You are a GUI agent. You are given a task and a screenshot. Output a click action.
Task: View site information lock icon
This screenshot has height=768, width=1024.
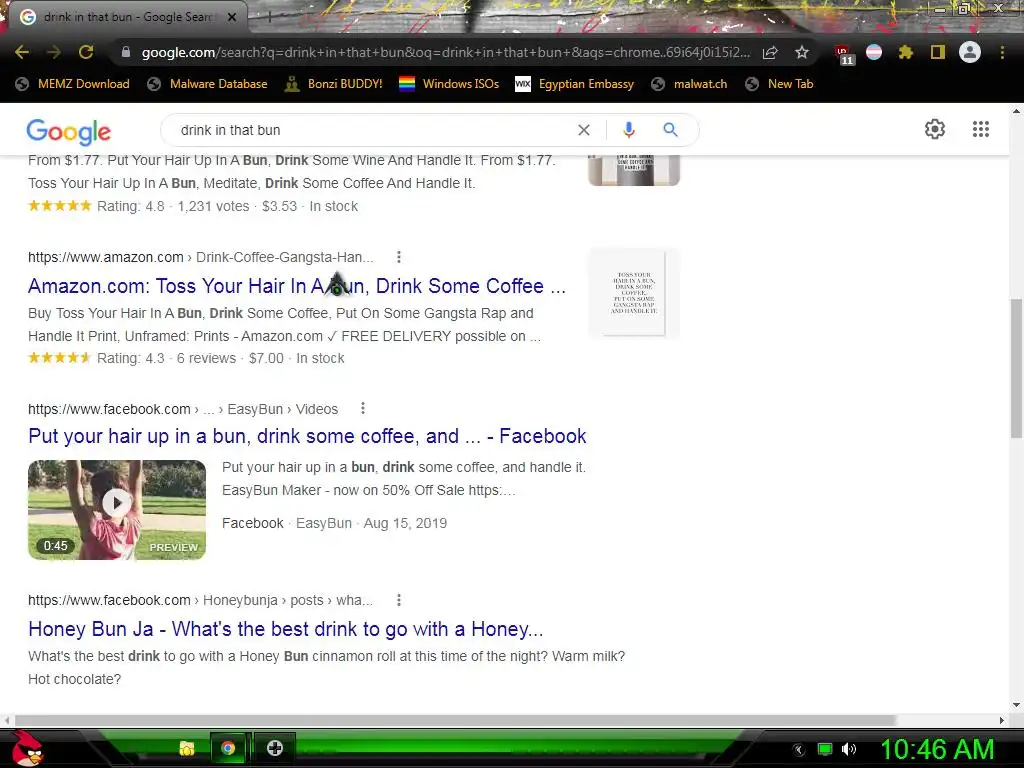coord(126,52)
